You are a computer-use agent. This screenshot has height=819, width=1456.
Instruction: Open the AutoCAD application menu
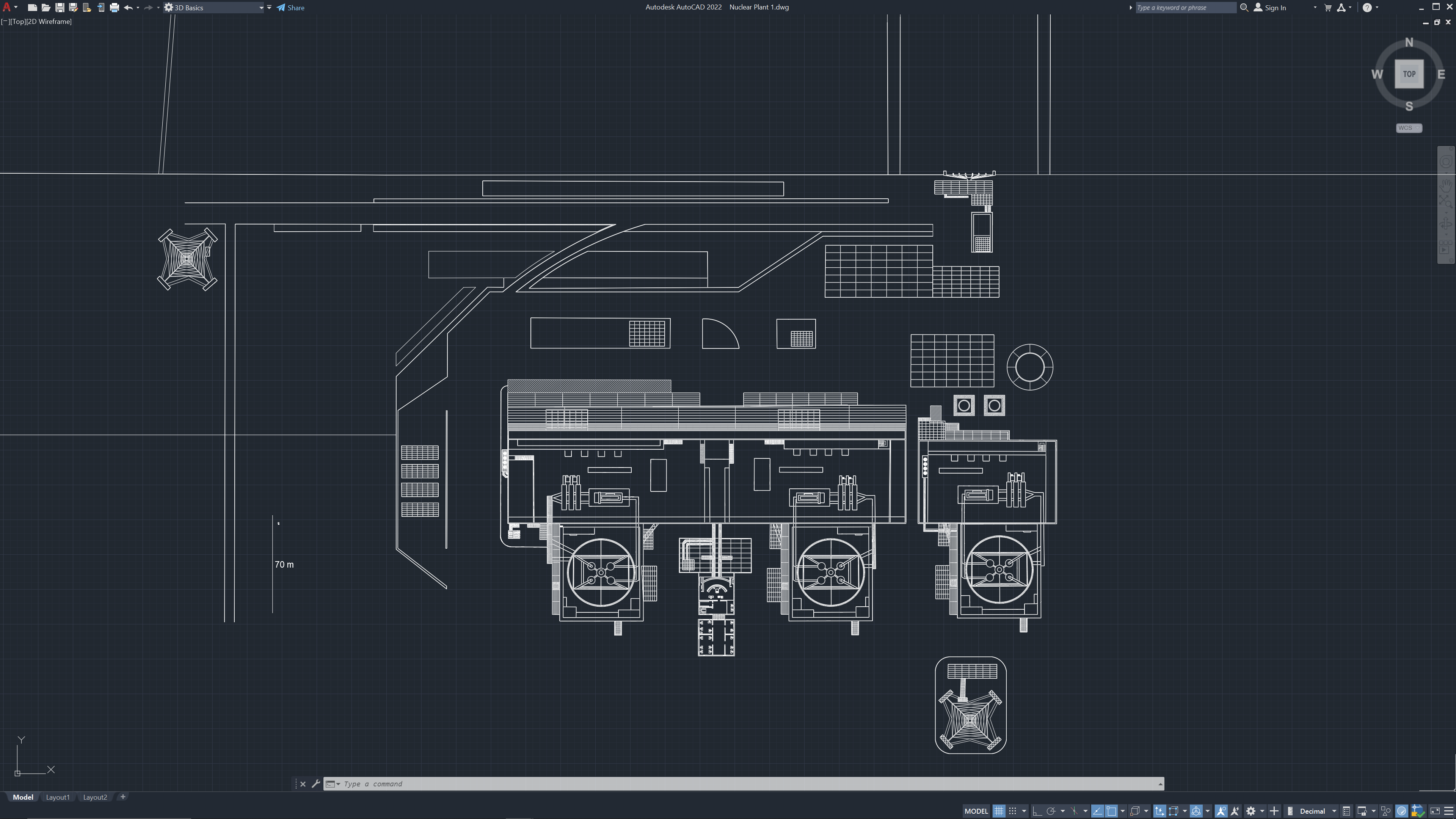pos(7,7)
